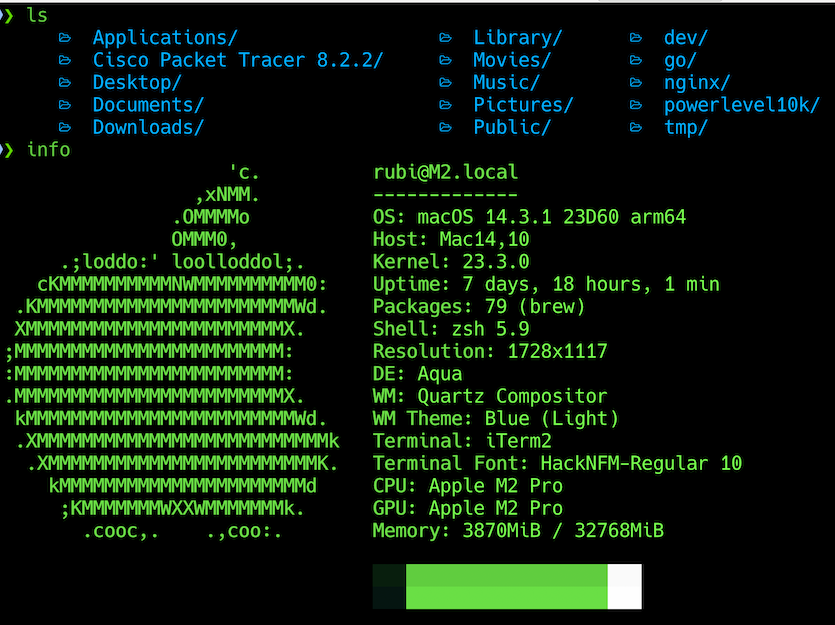
Task: Click the folder icon beside go/
Action: point(636,60)
